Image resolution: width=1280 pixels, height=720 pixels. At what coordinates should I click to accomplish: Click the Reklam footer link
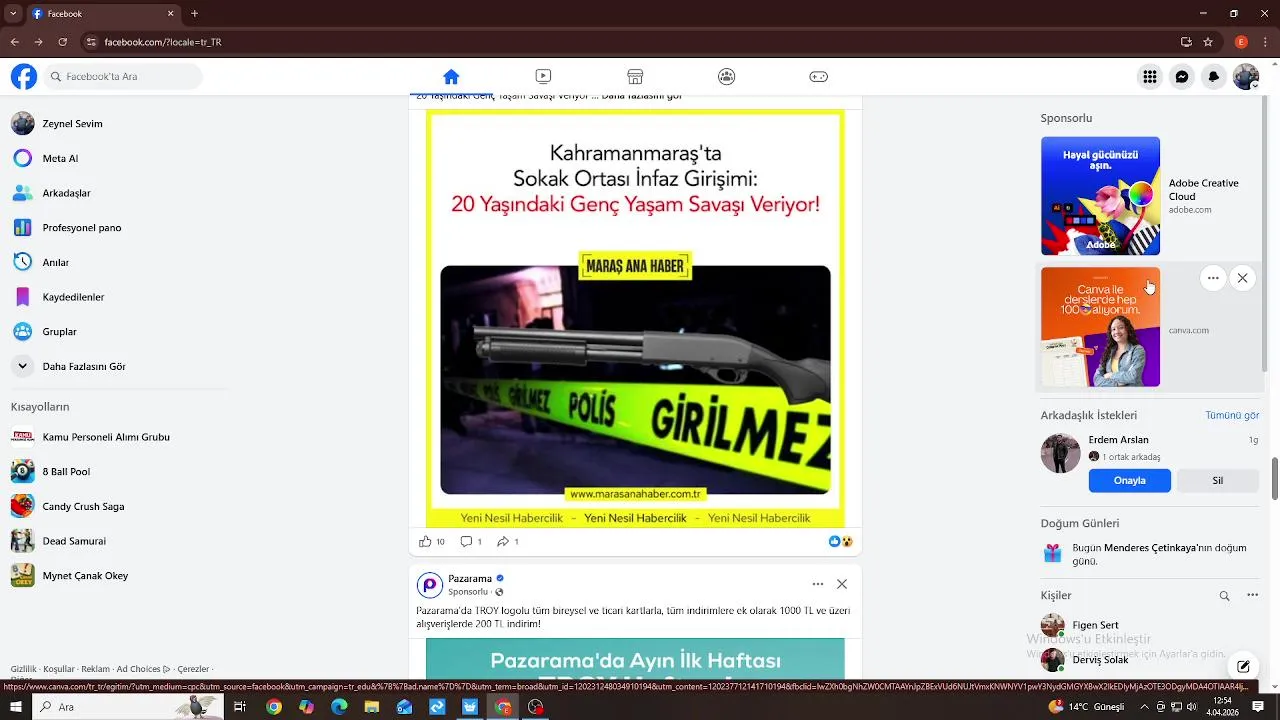pyautogui.click(x=95, y=669)
